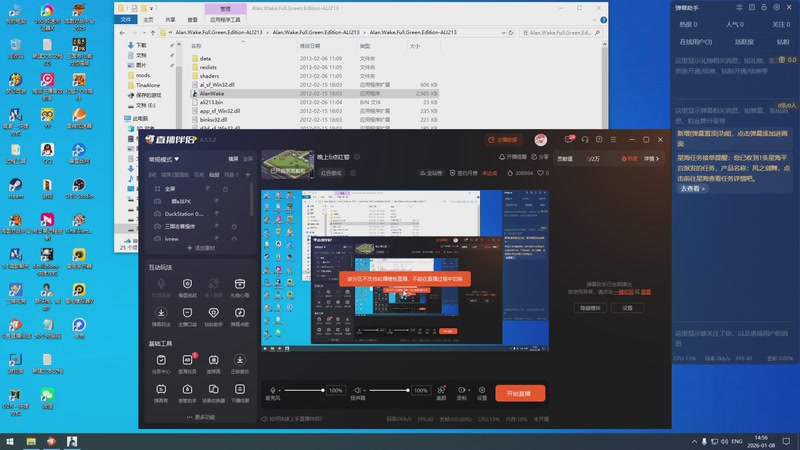The height and width of the screenshot is (450, 800).
Task: Open messages icon with red badge
Action: click(x=569, y=139)
